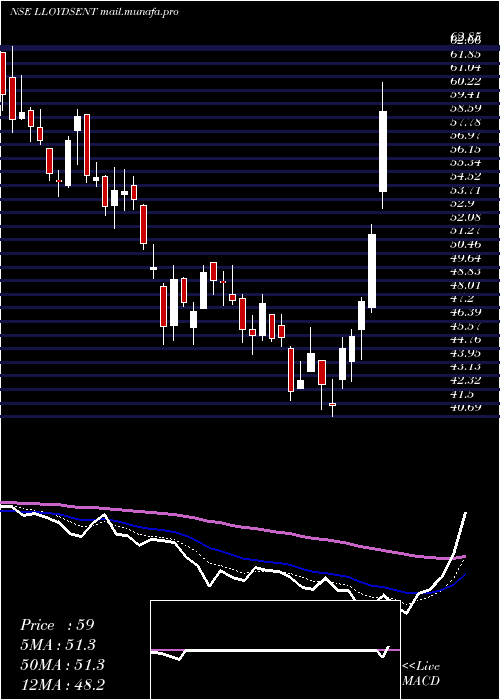500x700 pixels.
Task: Select the 61.85 price axis label
Action: 466,54
